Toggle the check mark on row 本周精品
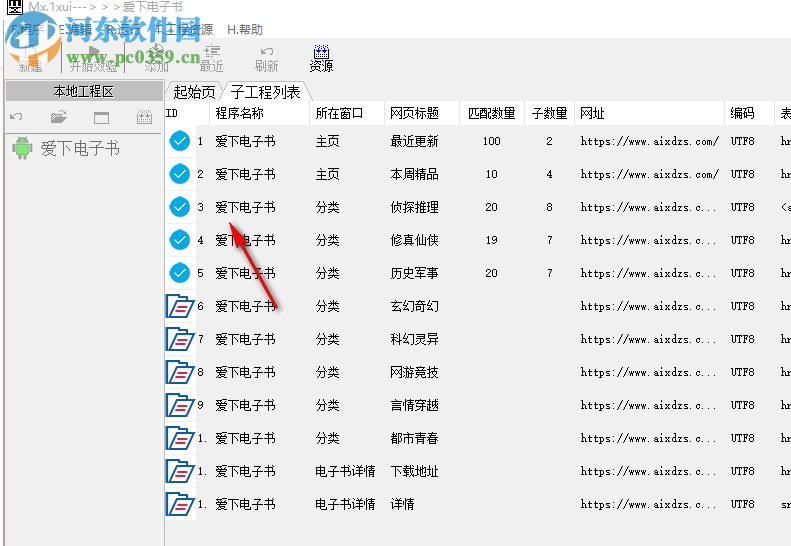791x546 pixels. pos(180,174)
